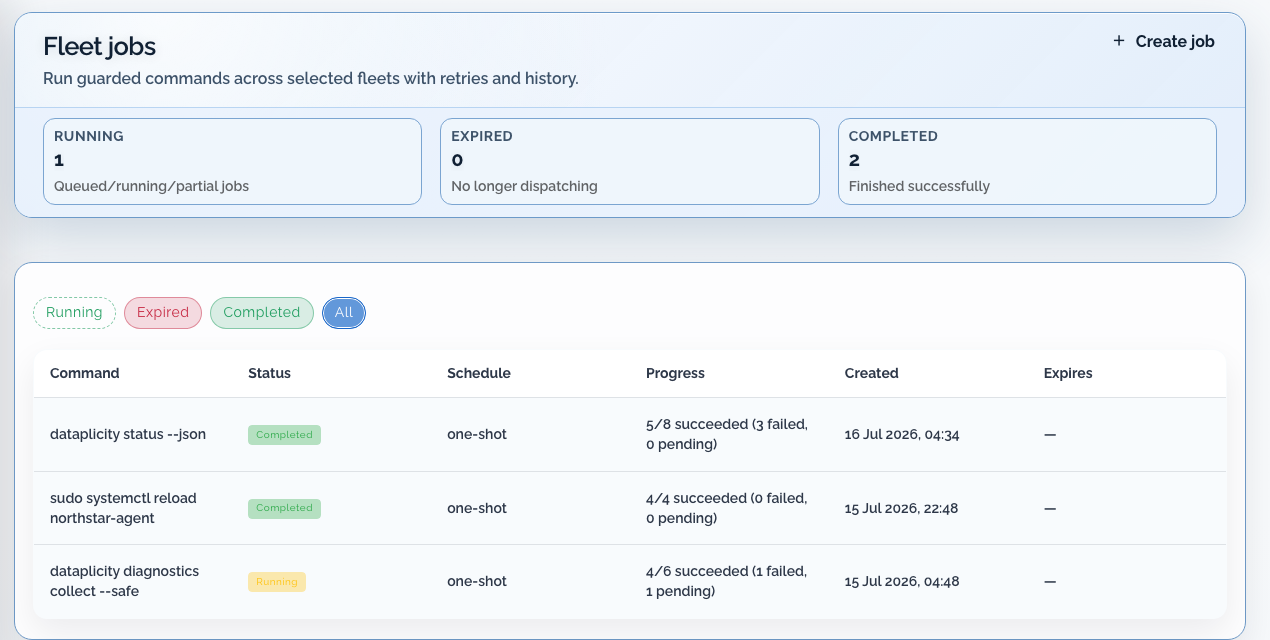This screenshot has width=1270, height=640.
Task: Click one-shot schedule in diagnostics collect row
Action: 477,581
